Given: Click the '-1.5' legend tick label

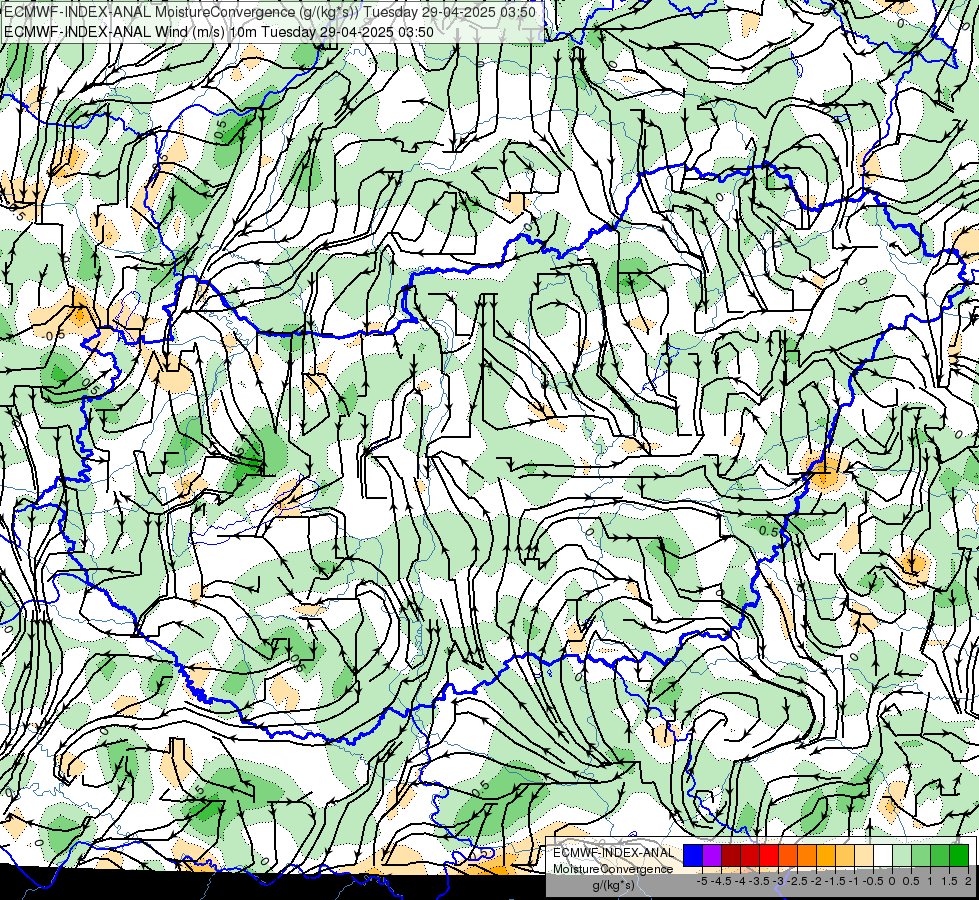Looking at the screenshot, I should [835, 881].
